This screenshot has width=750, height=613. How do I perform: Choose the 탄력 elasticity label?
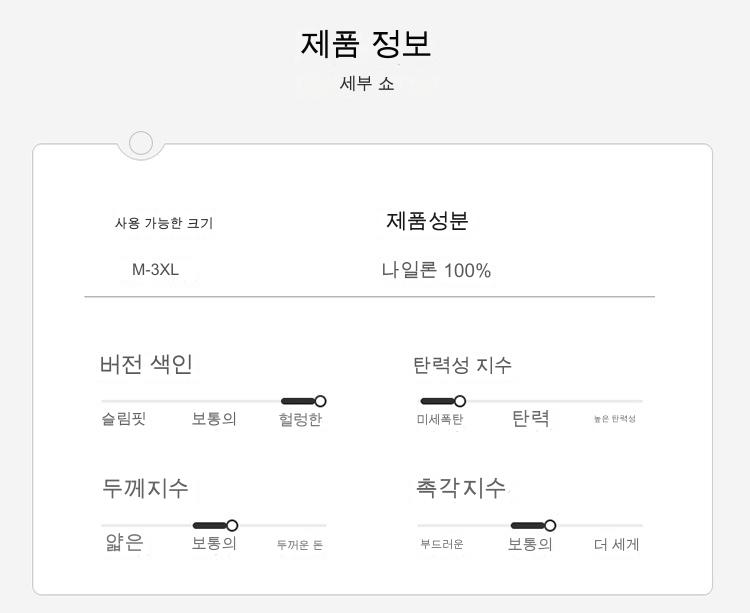pyautogui.click(x=530, y=418)
